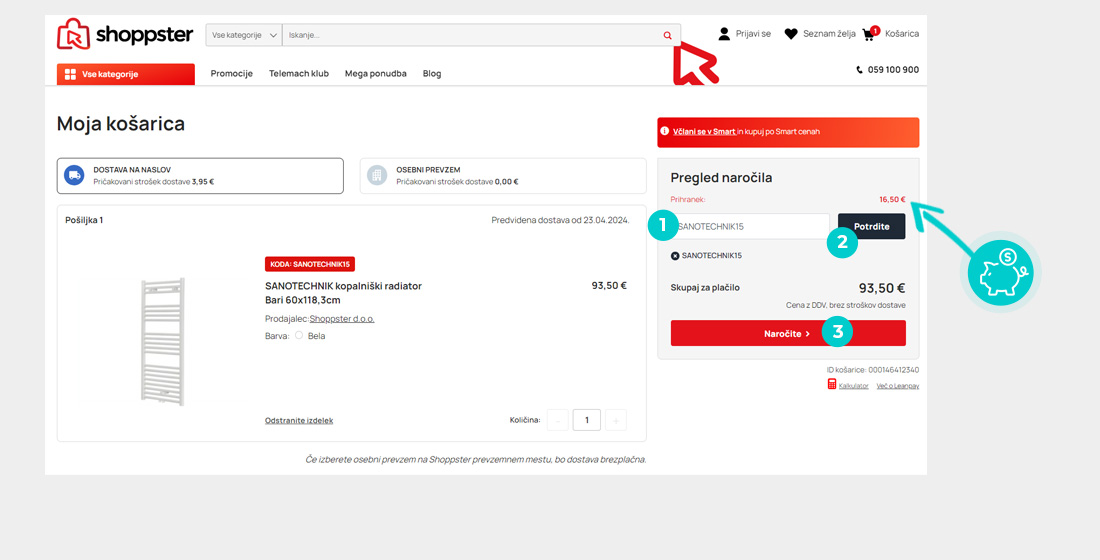The image size is (1100, 560).
Task: Click the Skupaj za plačilo label
Action: coord(705,288)
